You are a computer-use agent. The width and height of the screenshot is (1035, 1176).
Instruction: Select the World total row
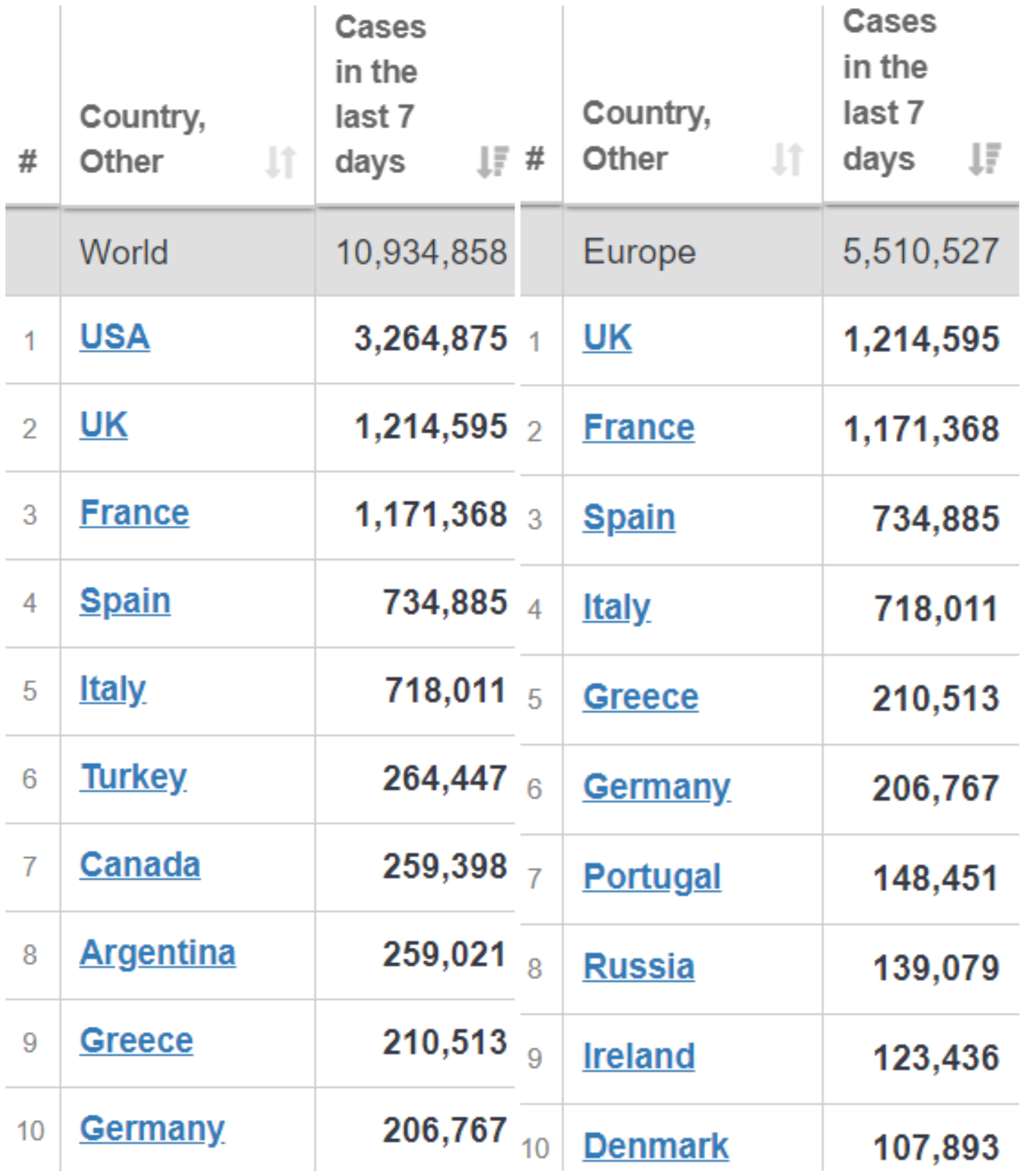[x=260, y=252]
